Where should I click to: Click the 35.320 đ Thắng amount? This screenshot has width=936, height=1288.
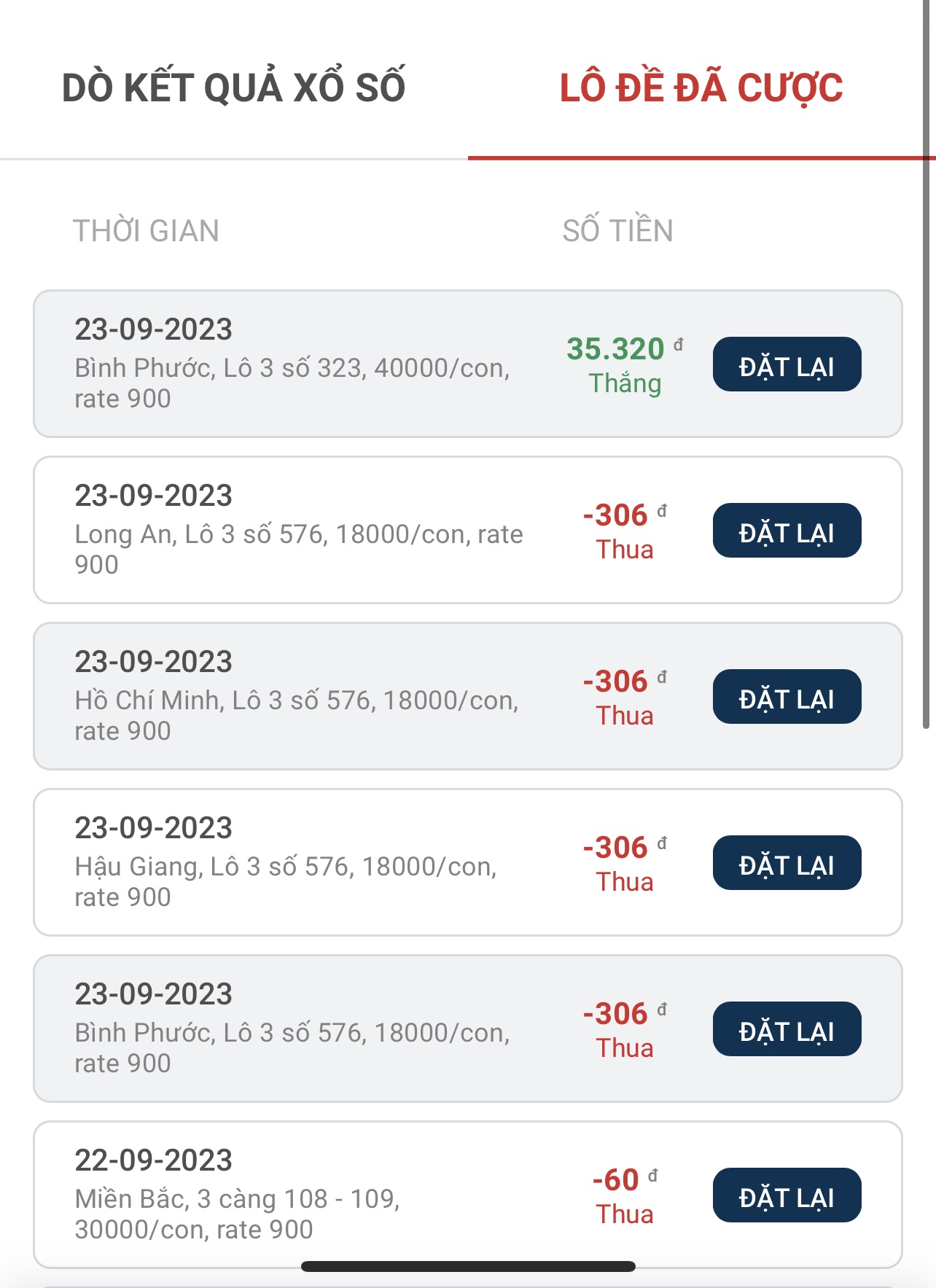(x=625, y=364)
